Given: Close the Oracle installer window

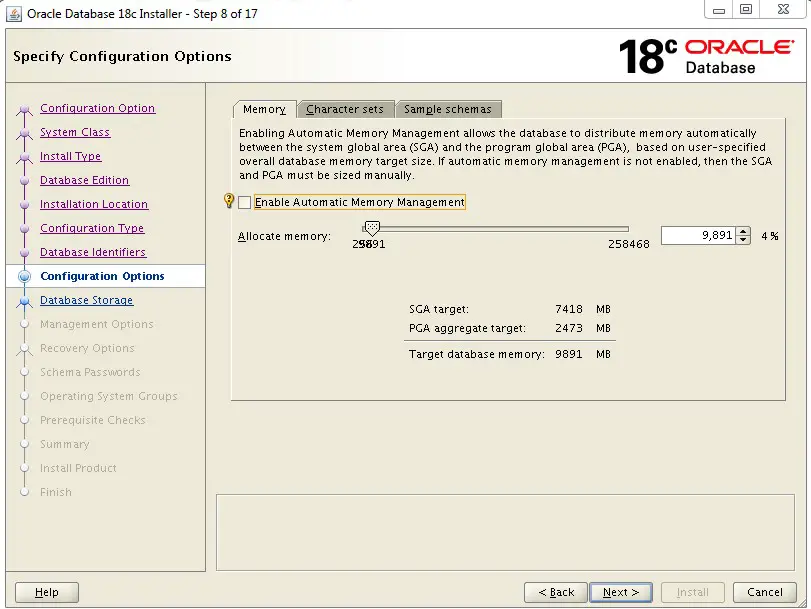Looking at the screenshot, I should 783,10.
